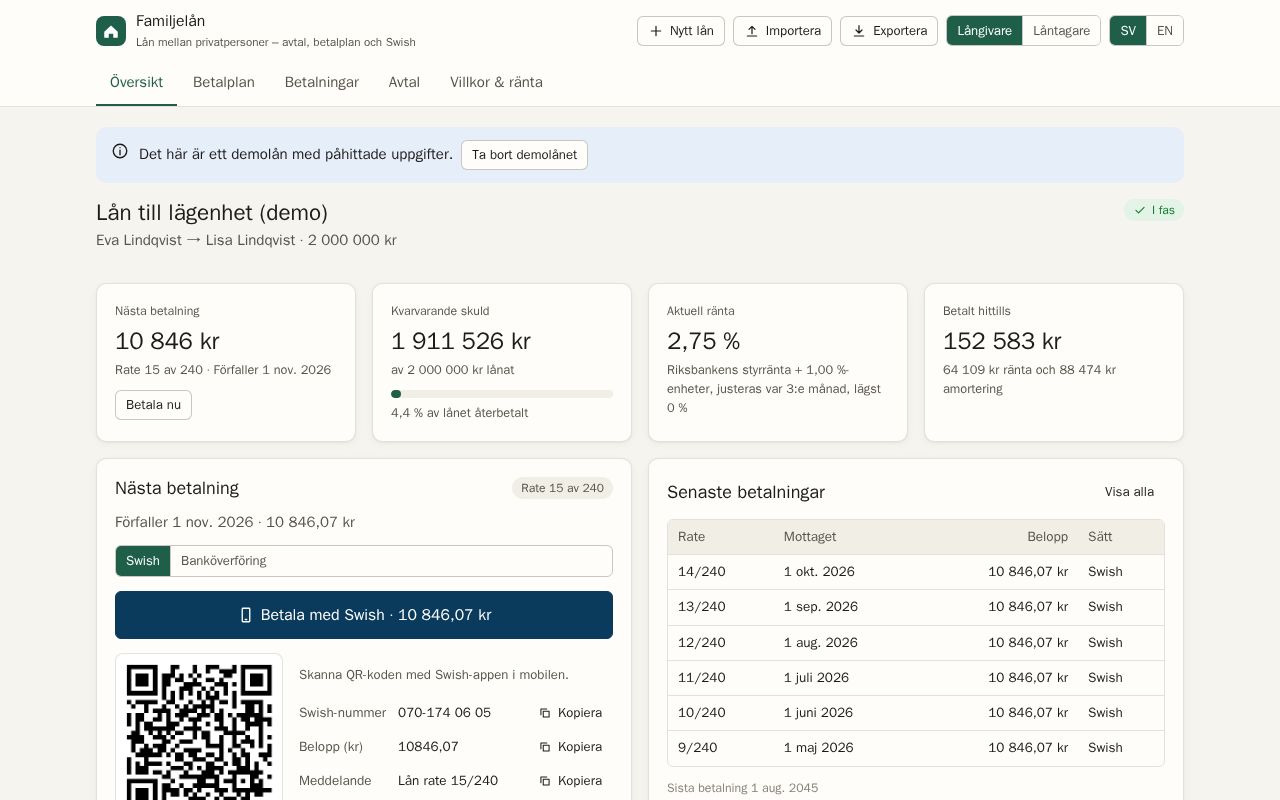Create a new loan with Nytt lån

point(681,31)
